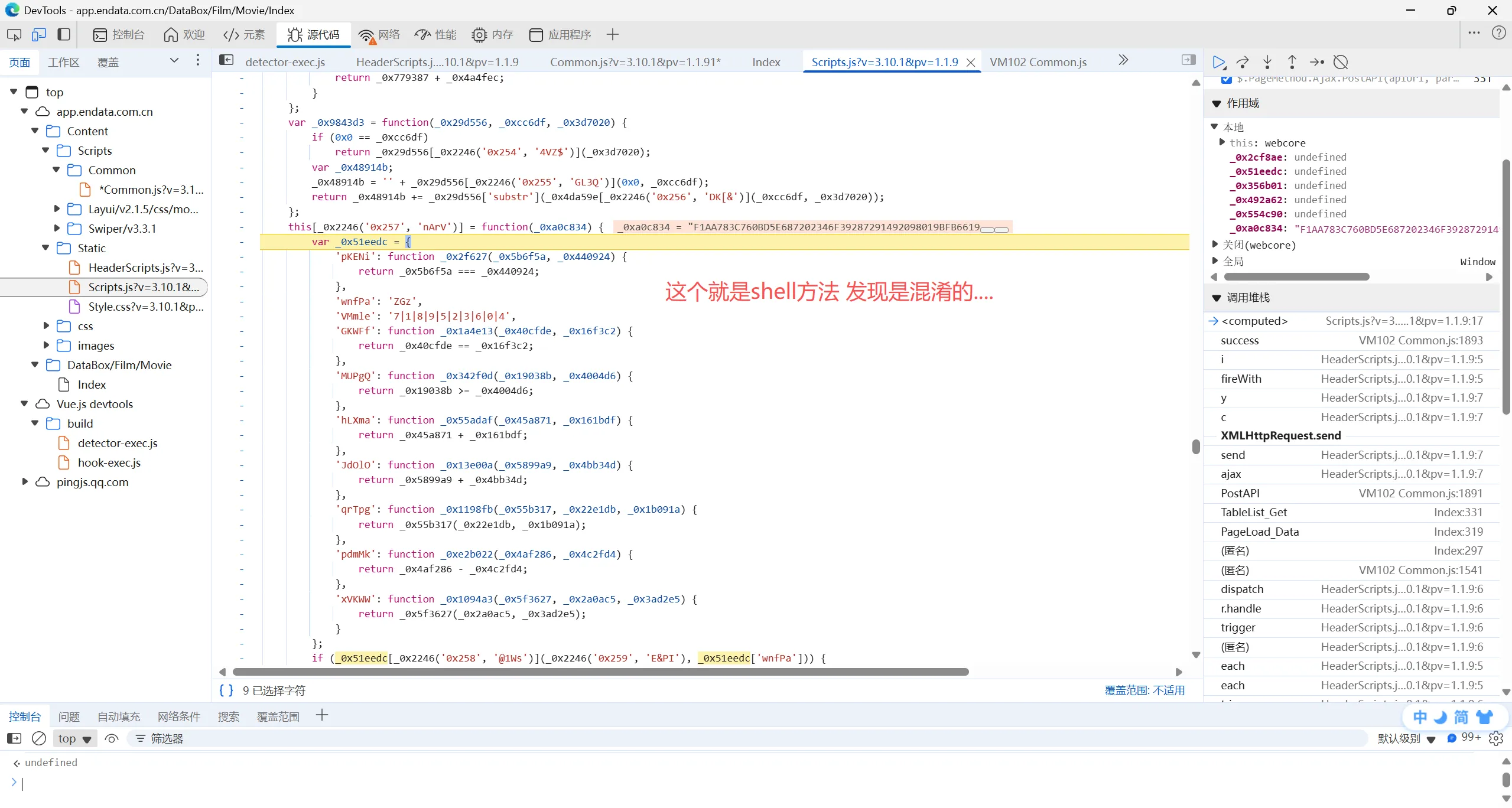Click the horizontal scrollbar under the code editor
This screenshot has height=808, width=1512.
point(600,672)
